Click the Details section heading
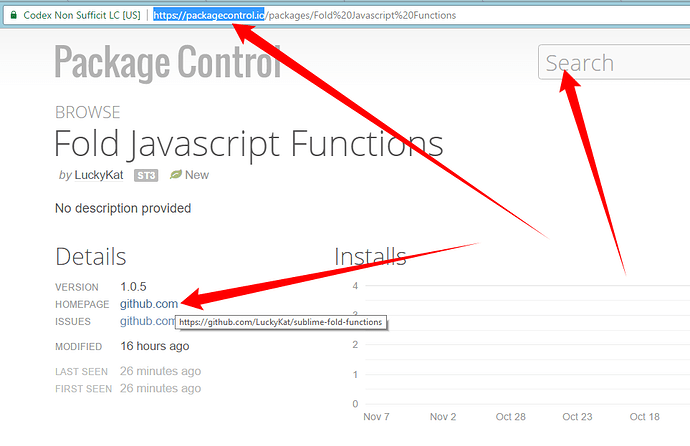Image resolution: width=690 pixels, height=446 pixels. 90,257
